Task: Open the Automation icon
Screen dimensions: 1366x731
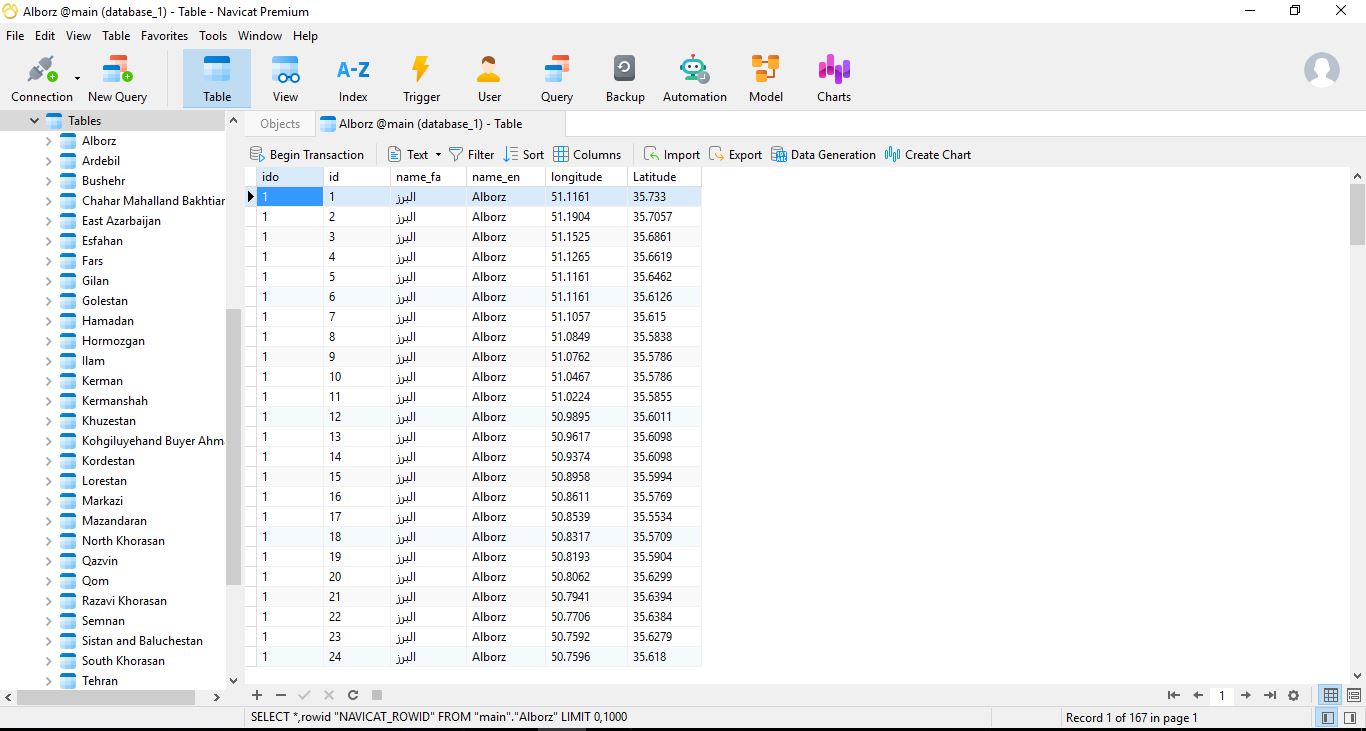Action: click(694, 78)
